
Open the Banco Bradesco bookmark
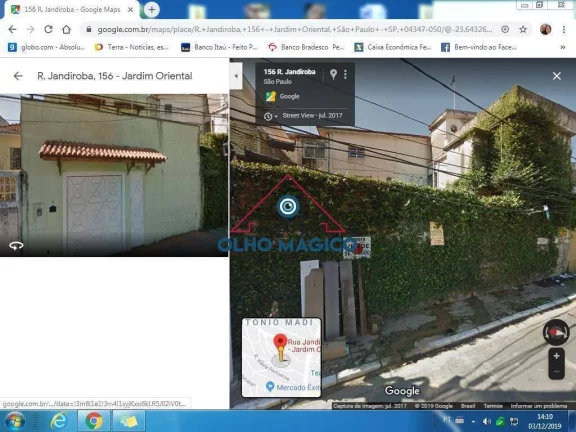tap(306, 47)
